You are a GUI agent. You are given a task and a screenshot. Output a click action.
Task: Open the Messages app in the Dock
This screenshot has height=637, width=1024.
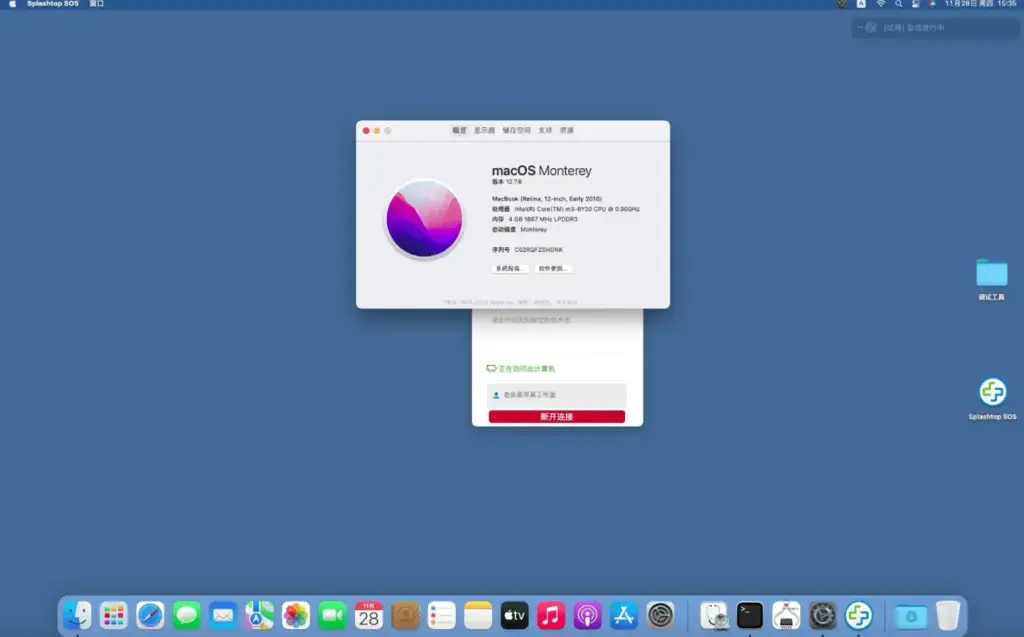pyautogui.click(x=187, y=615)
